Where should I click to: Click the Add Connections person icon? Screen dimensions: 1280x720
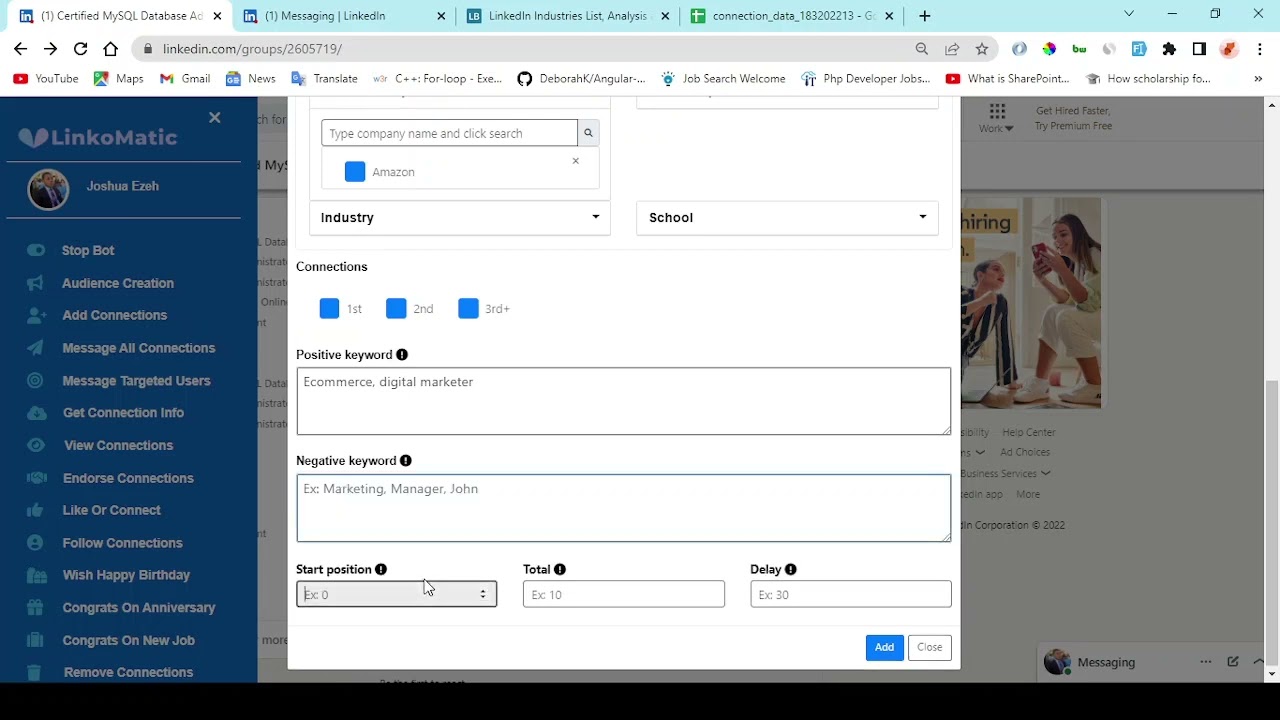pos(36,315)
